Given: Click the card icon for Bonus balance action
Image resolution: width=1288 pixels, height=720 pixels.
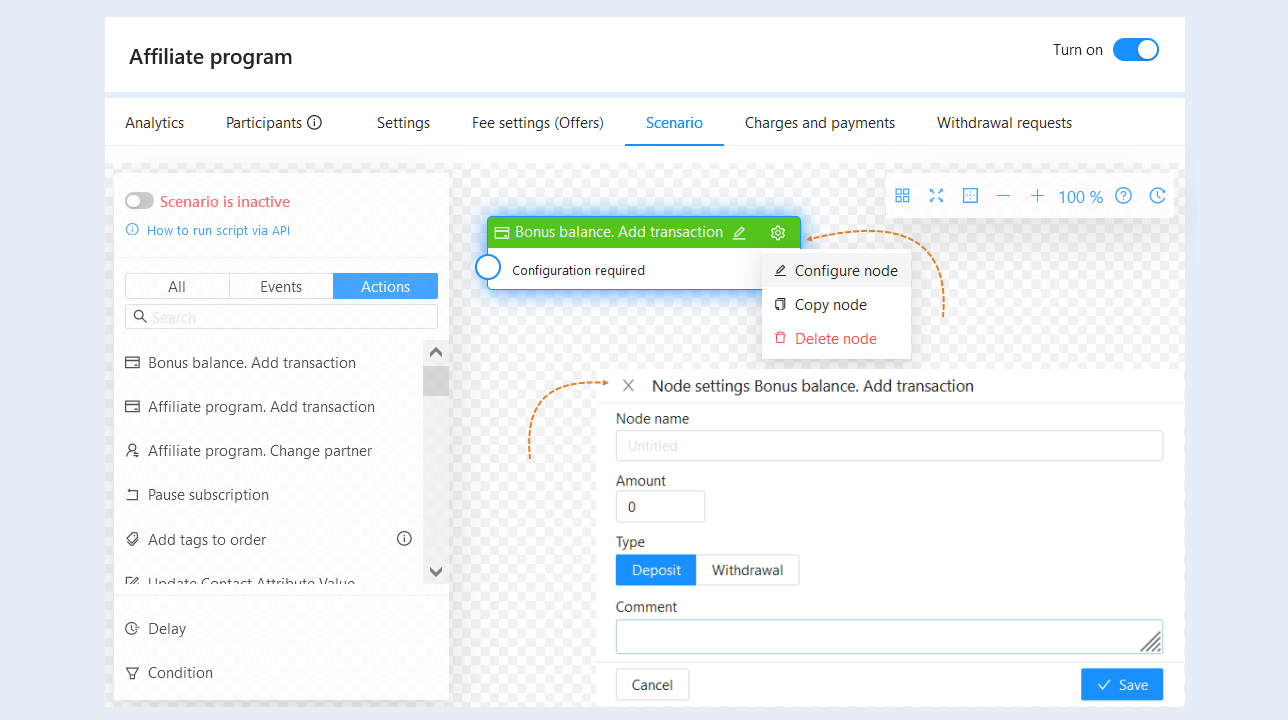Looking at the screenshot, I should pos(132,363).
